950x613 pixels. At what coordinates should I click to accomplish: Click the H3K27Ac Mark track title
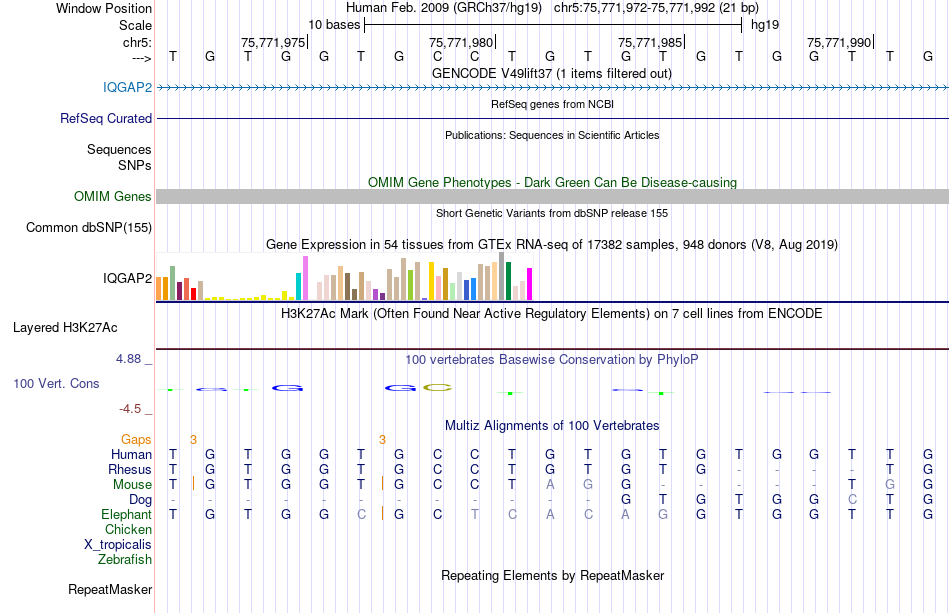(x=552, y=314)
